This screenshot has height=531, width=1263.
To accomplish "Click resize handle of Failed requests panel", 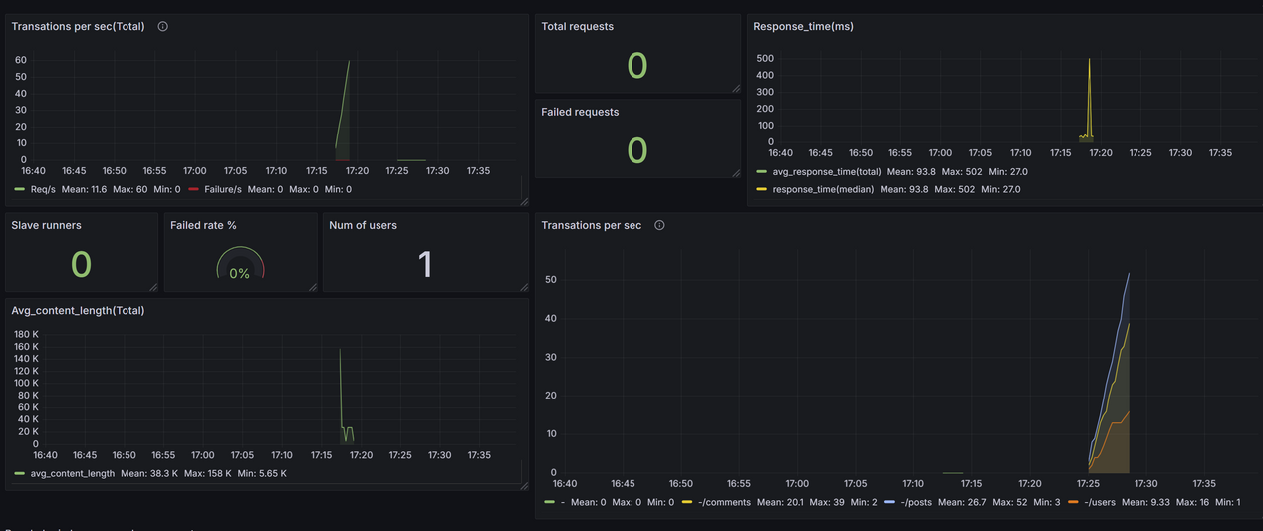I will 736,173.
